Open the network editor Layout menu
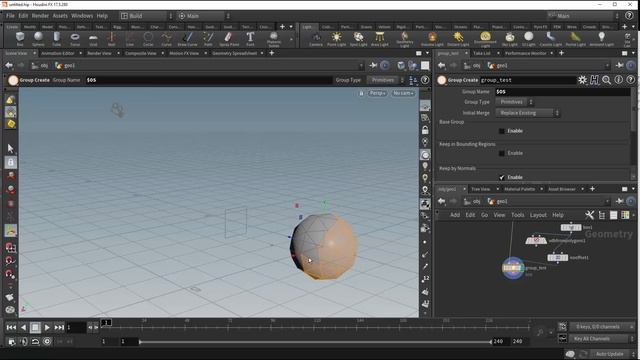 coord(538,215)
